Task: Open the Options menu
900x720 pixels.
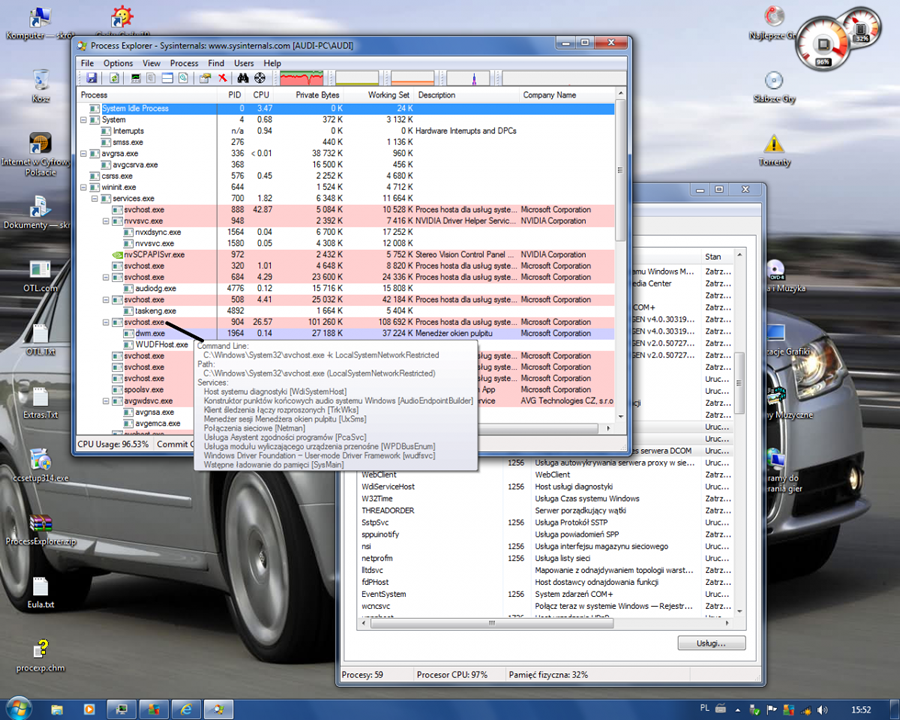Action: coord(118,63)
